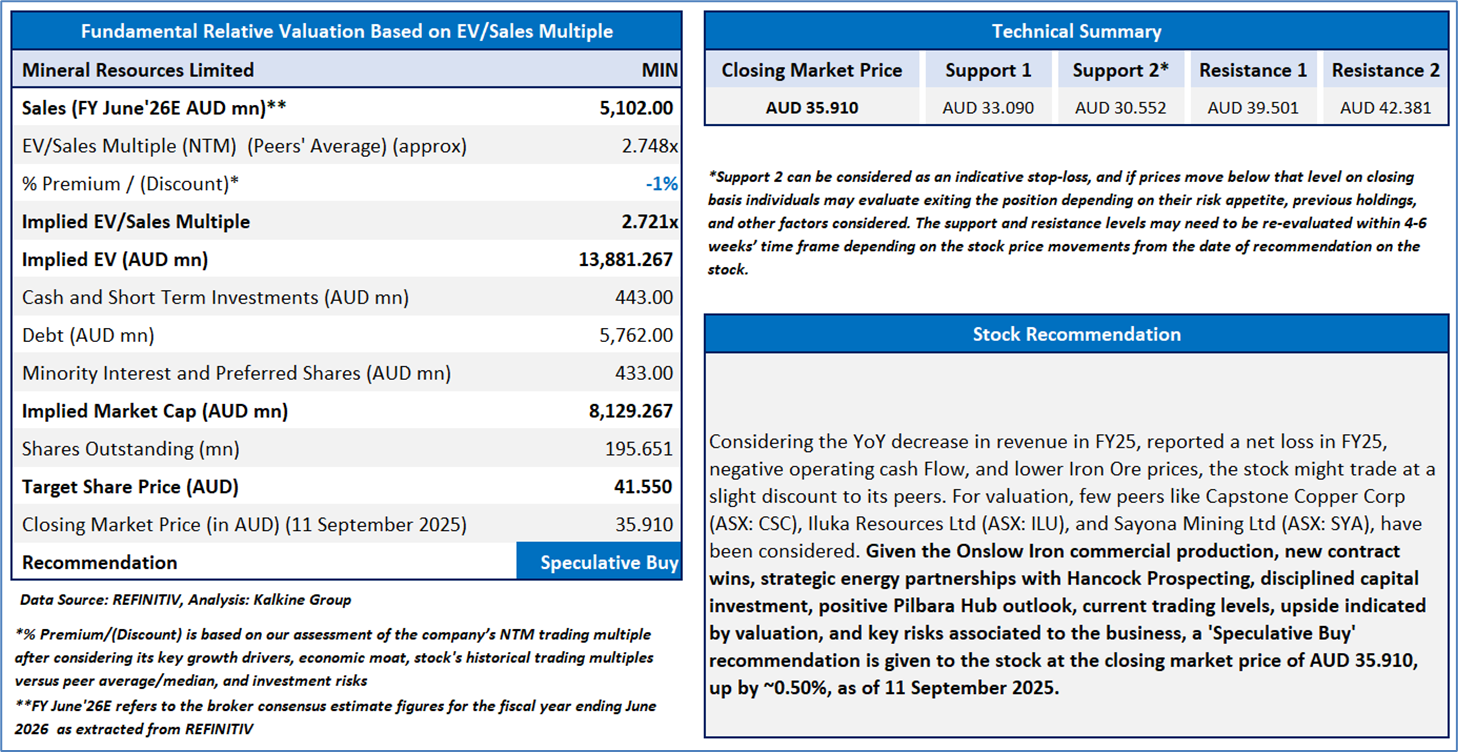Click the AUD 33.090 support value
Image resolution: width=1458 pixels, height=752 pixels.
point(988,107)
